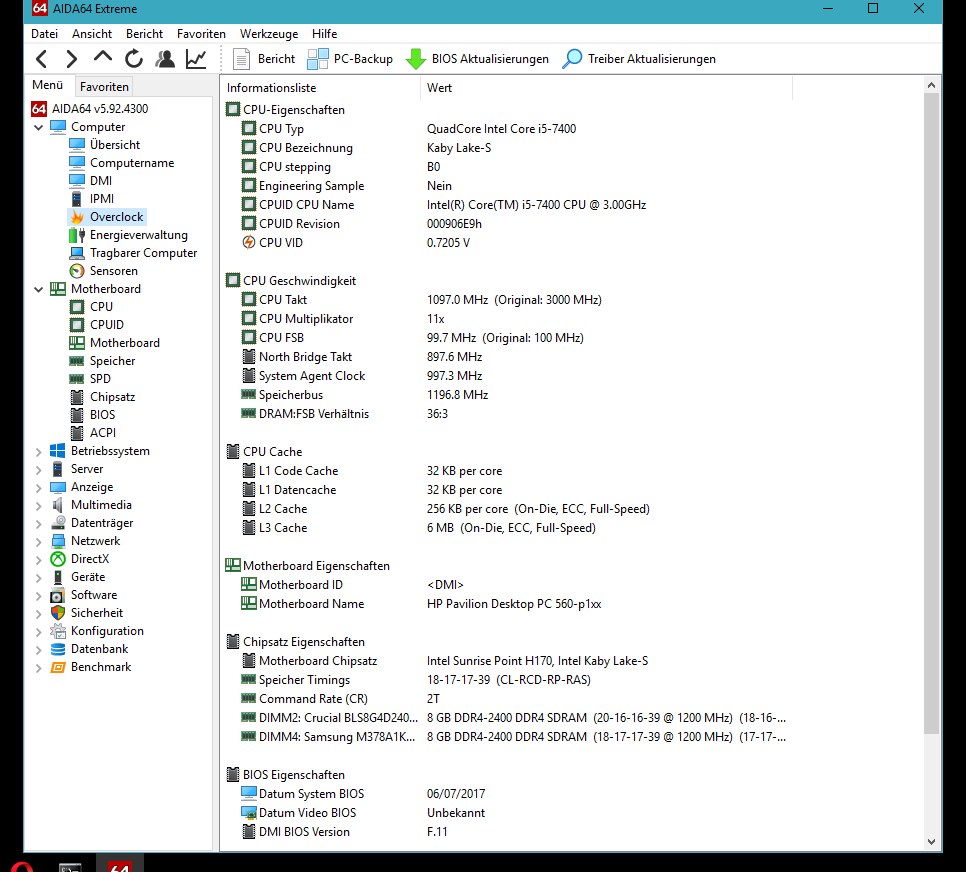Open the Hilfe menu
This screenshot has height=872, width=966.
tap(324, 34)
